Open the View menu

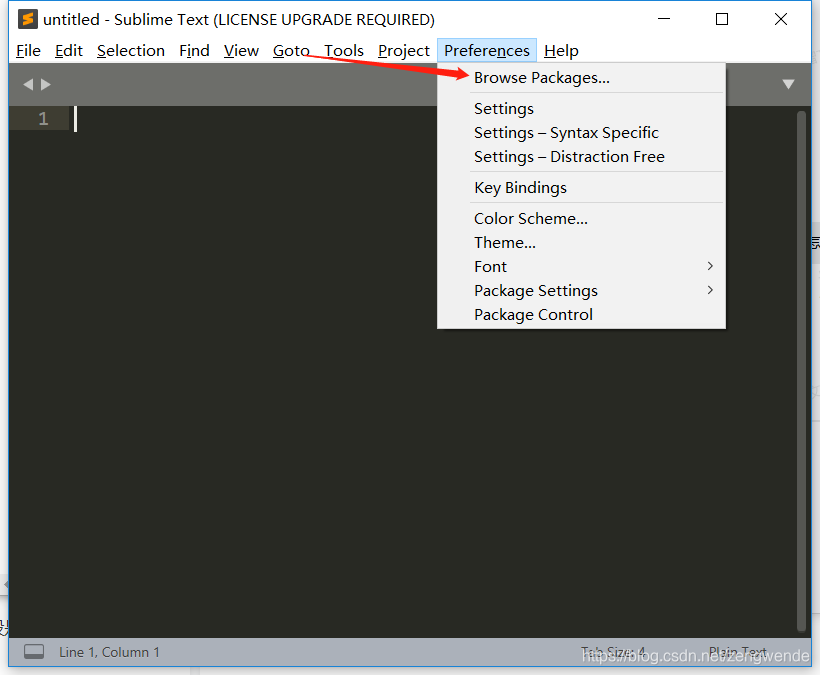point(241,51)
